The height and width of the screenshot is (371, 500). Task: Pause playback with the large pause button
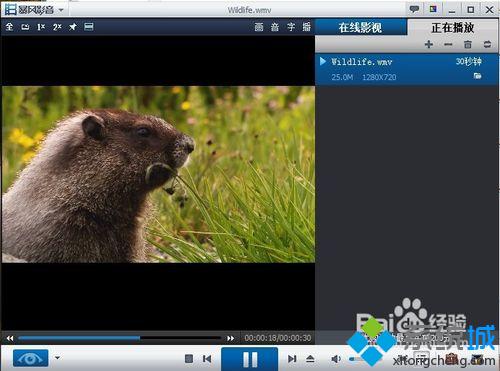pyautogui.click(x=250, y=359)
